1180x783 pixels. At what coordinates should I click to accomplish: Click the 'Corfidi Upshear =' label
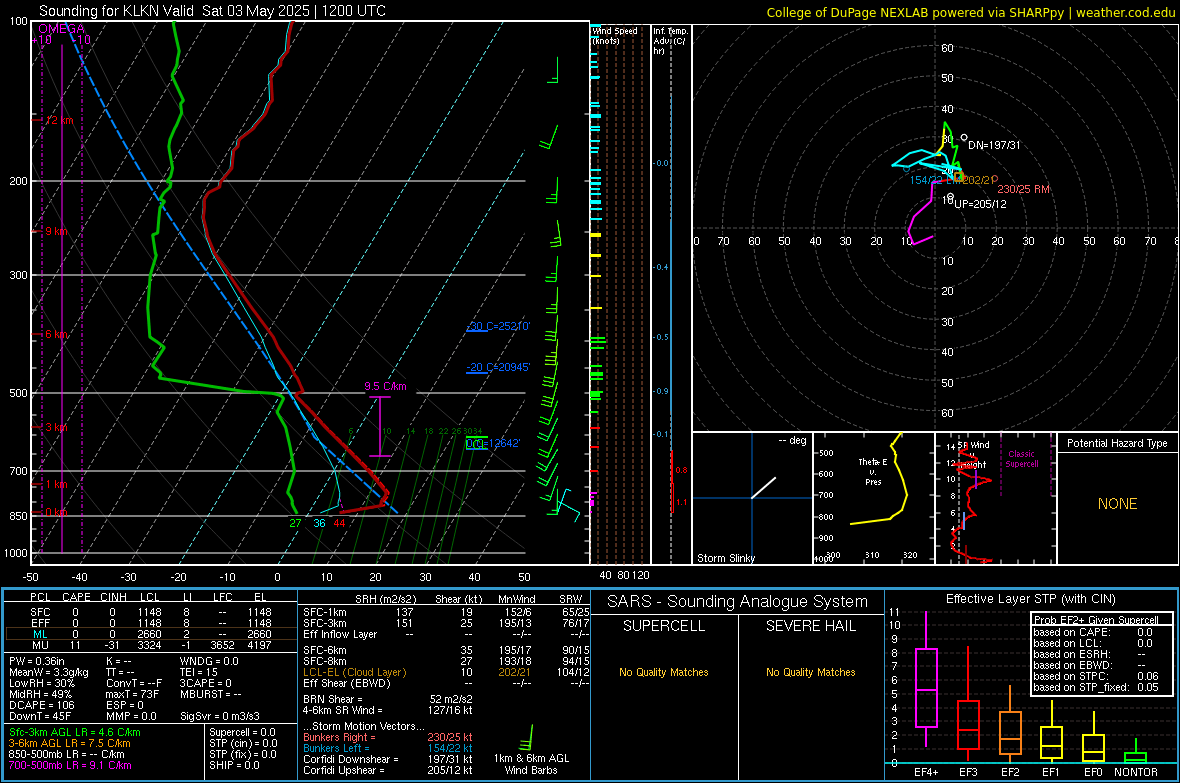pyautogui.click(x=344, y=770)
